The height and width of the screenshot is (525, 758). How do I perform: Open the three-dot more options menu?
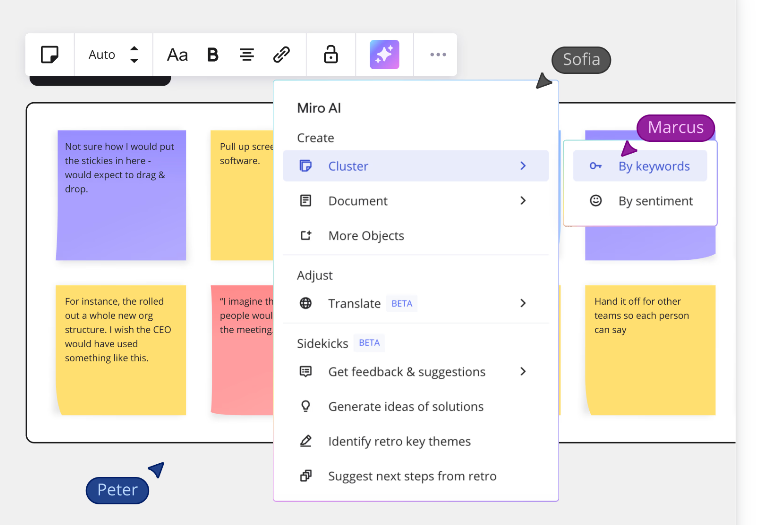tap(438, 55)
